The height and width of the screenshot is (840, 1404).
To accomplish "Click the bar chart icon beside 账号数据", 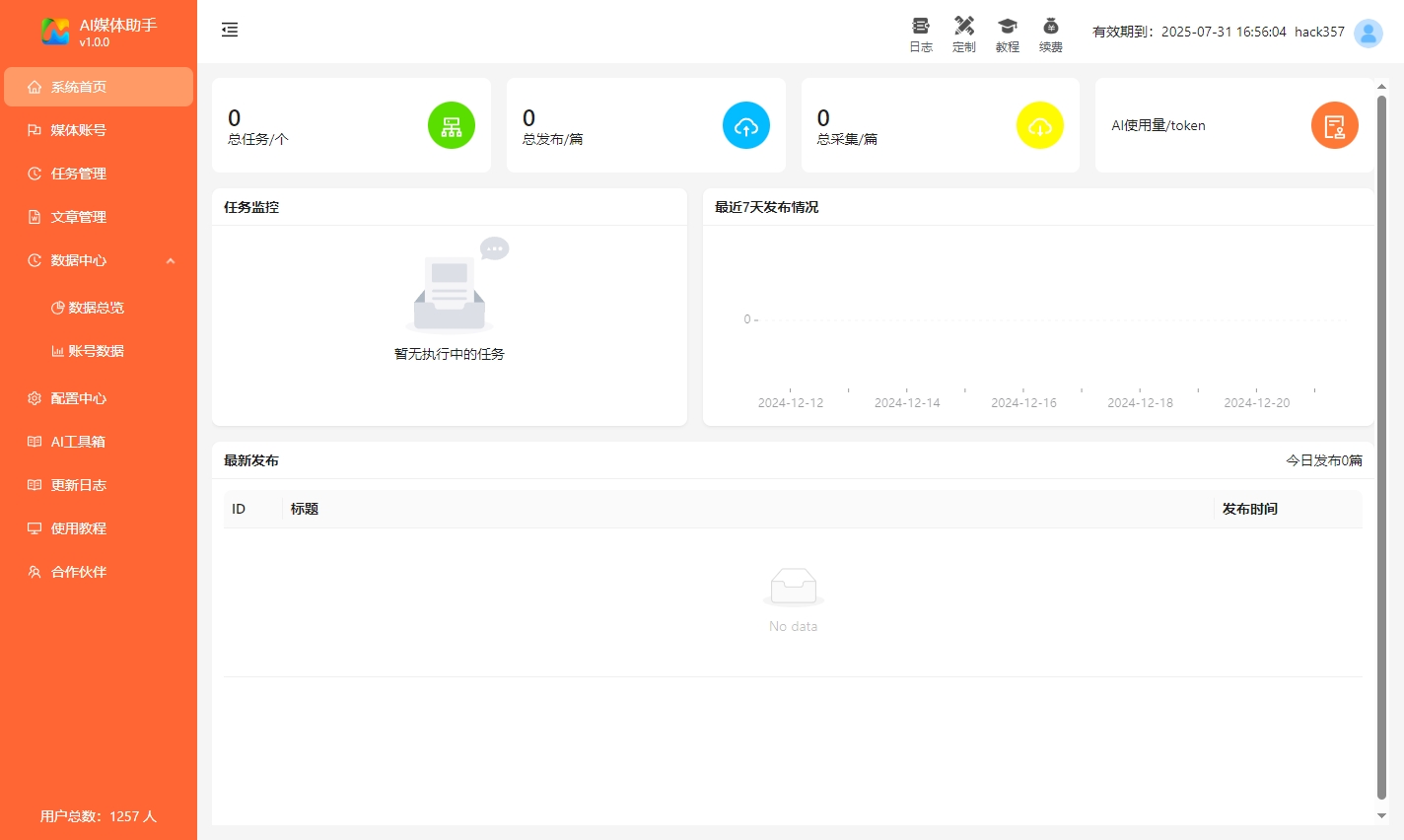I will 57,351.
